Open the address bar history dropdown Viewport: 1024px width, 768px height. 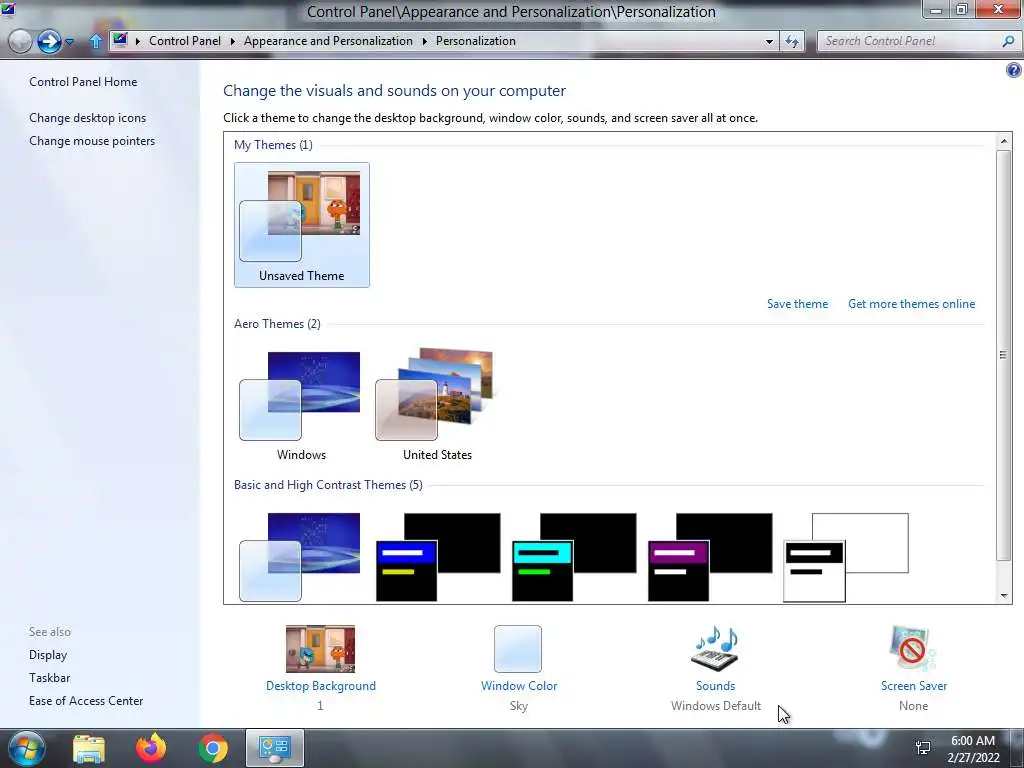[x=769, y=41]
